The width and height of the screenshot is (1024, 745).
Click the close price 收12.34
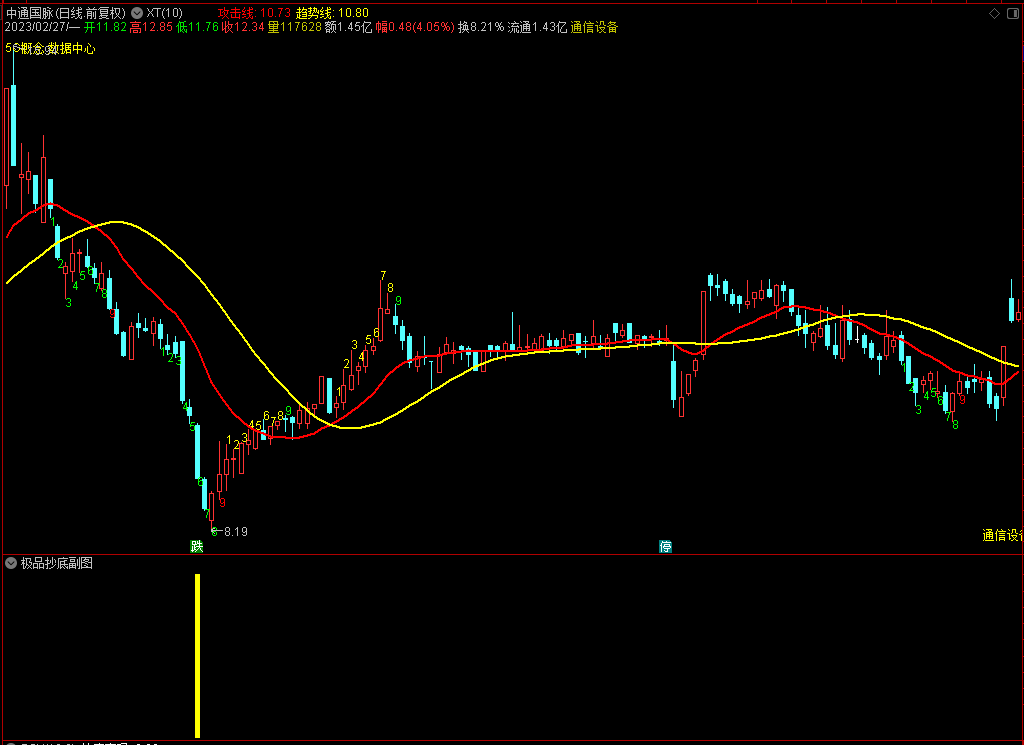point(243,27)
